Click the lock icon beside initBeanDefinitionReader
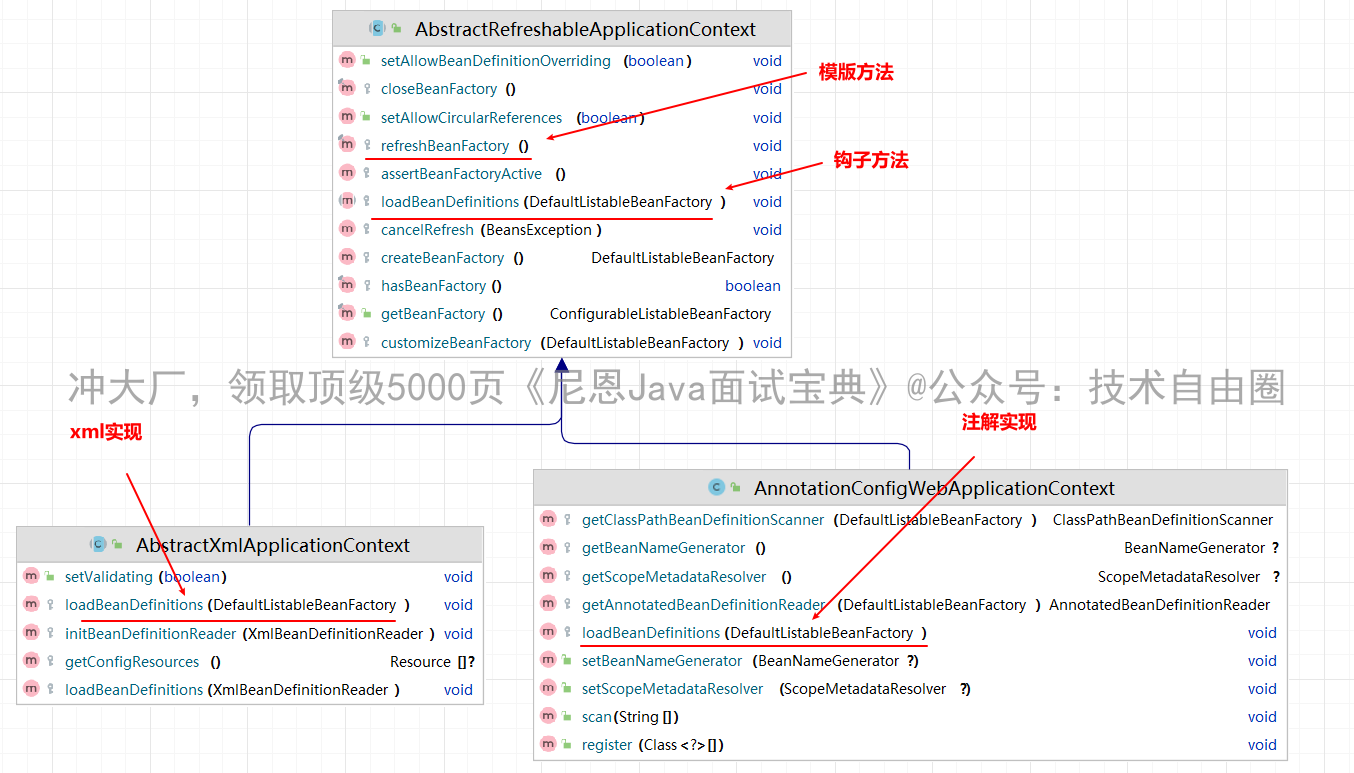The width and height of the screenshot is (1354, 773). point(51,634)
